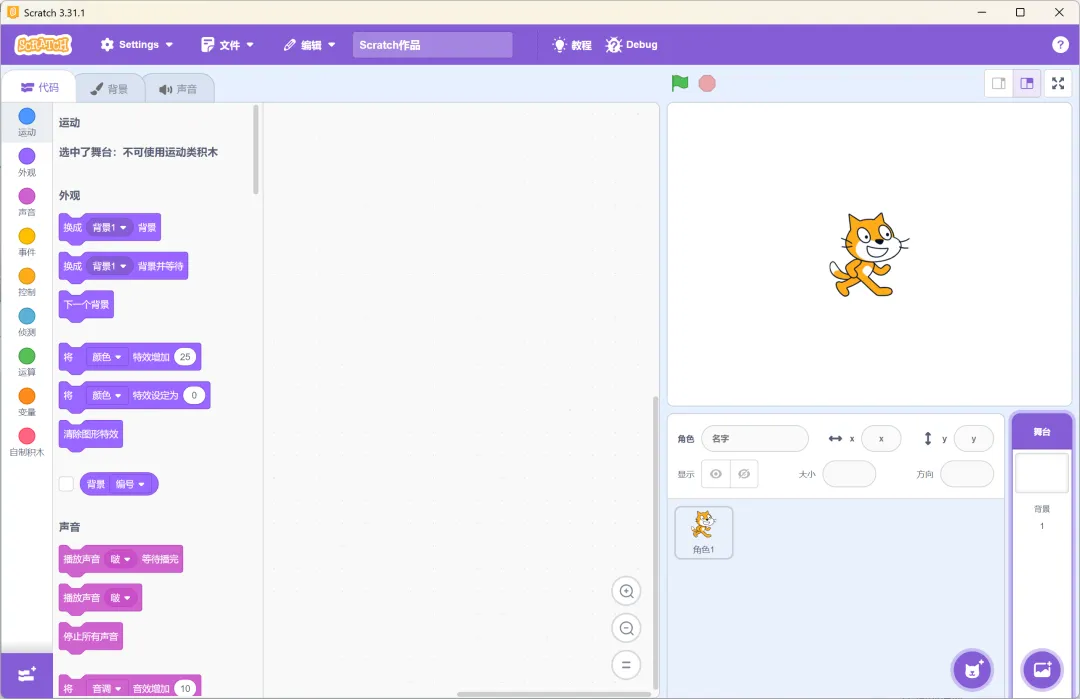Open the 编辑 menu
Viewport: 1080px width, 699px height.
click(x=310, y=45)
